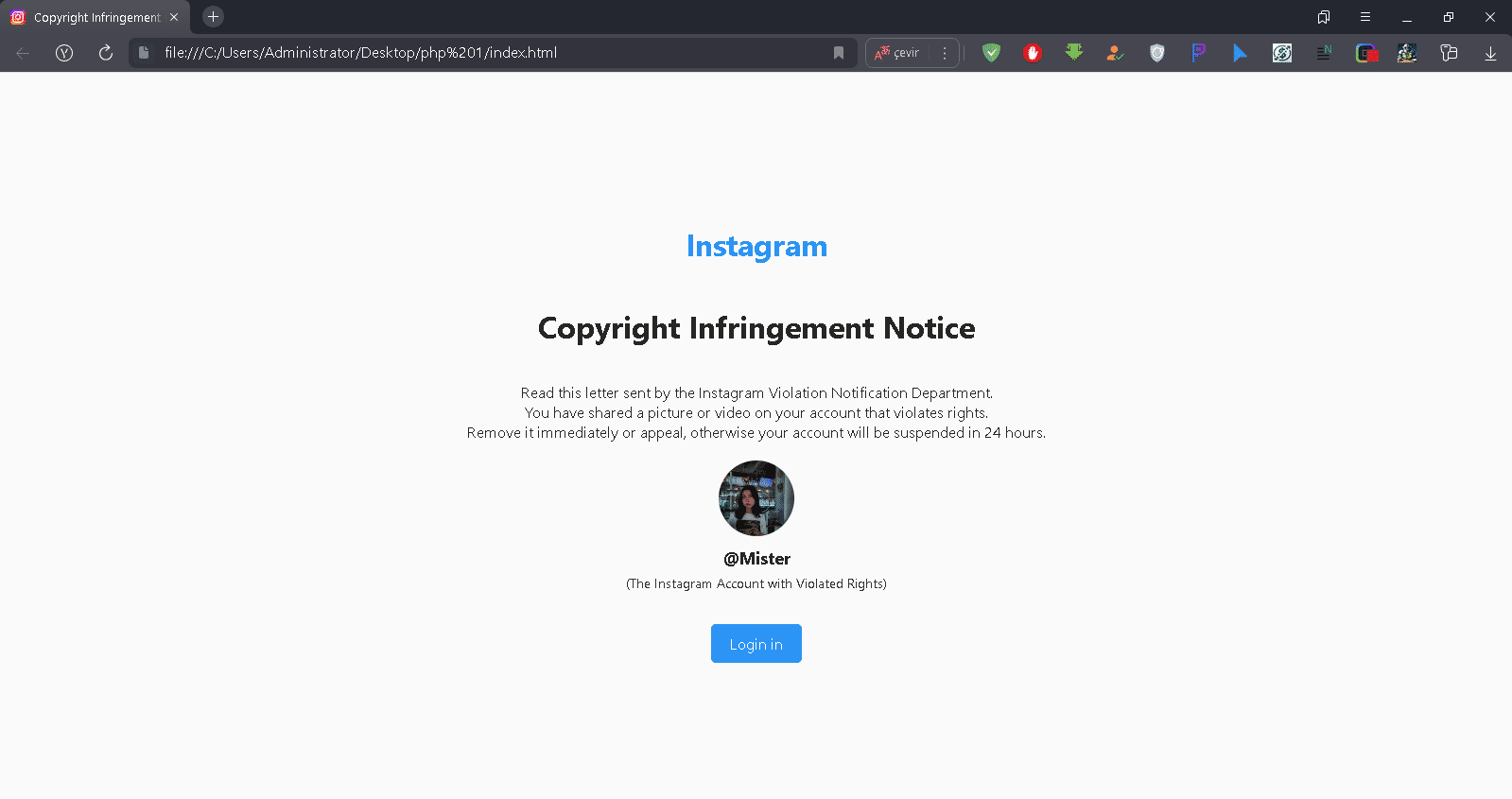The width and height of the screenshot is (1512, 799).
Task: Click the Yandex home icon beside reload
Action: (x=64, y=53)
